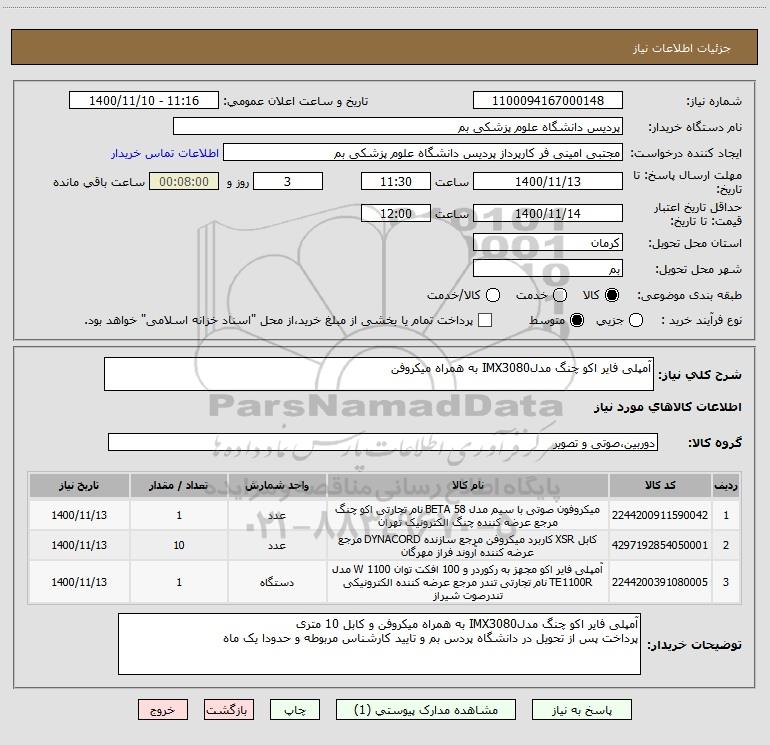Select the کالا/خدمت radio button
Viewport: 770px width, 745px height.
pyautogui.click(x=493, y=295)
